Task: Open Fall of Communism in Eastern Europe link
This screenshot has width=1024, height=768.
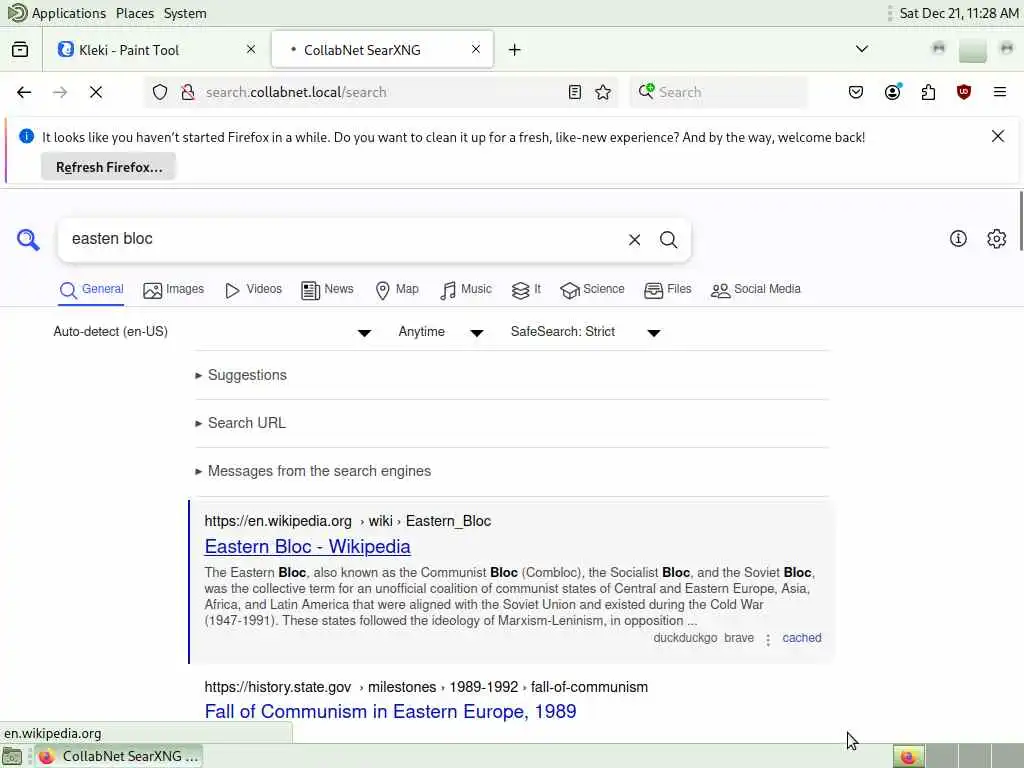Action: [391, 711]
